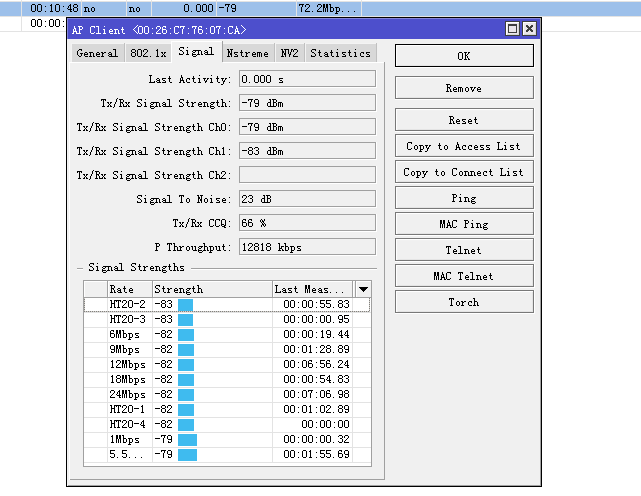Click the OK button
This screenshot has height=496, width=641.
(x=464, y=56)
